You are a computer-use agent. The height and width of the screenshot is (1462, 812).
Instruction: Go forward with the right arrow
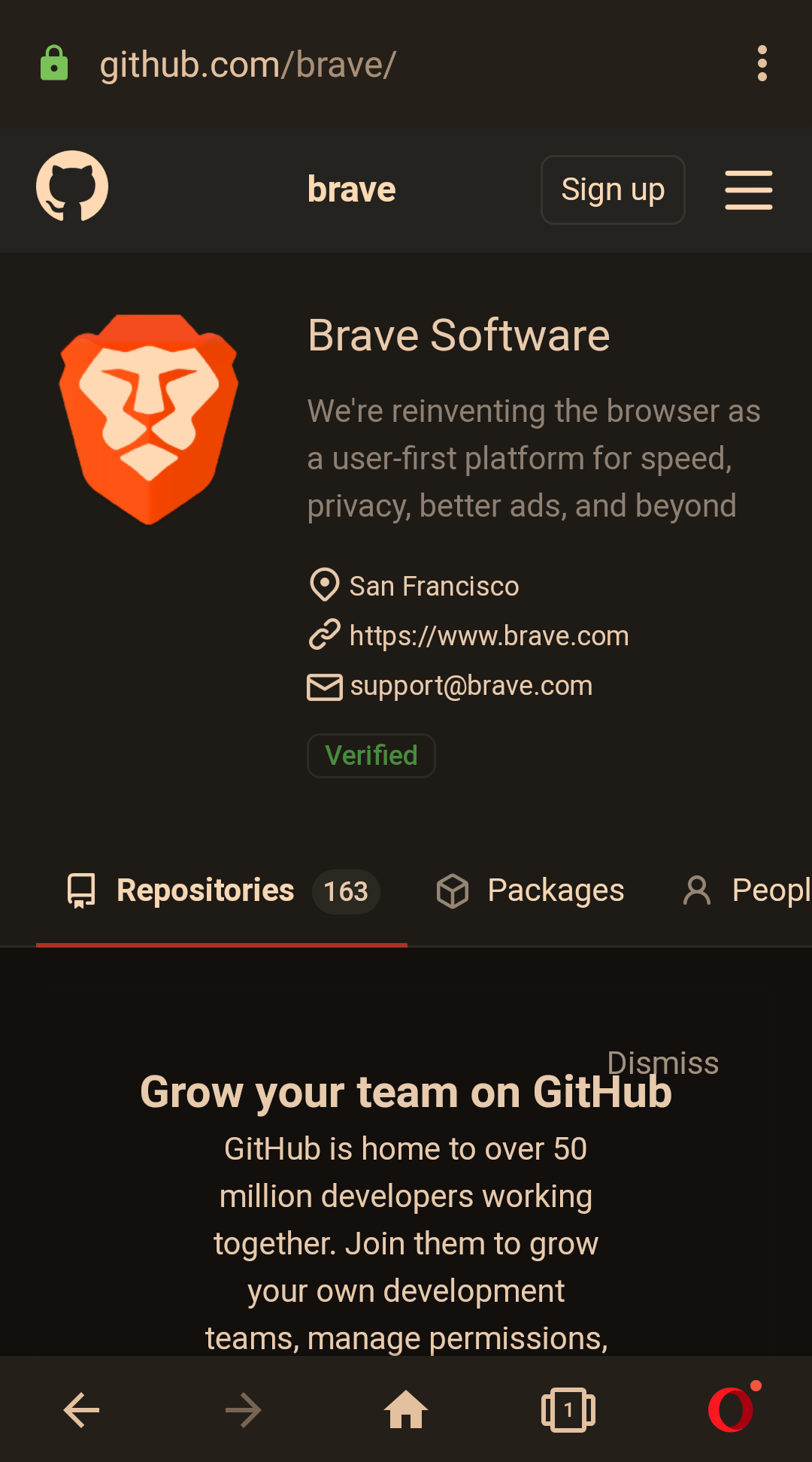[244, 1410]
